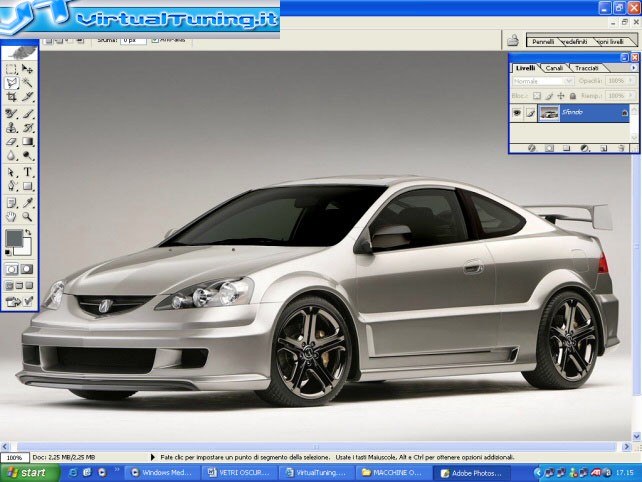Switch to the Tracciati tab
The height and width of the screenshot is (482, 642).
[x=586, y=68]
